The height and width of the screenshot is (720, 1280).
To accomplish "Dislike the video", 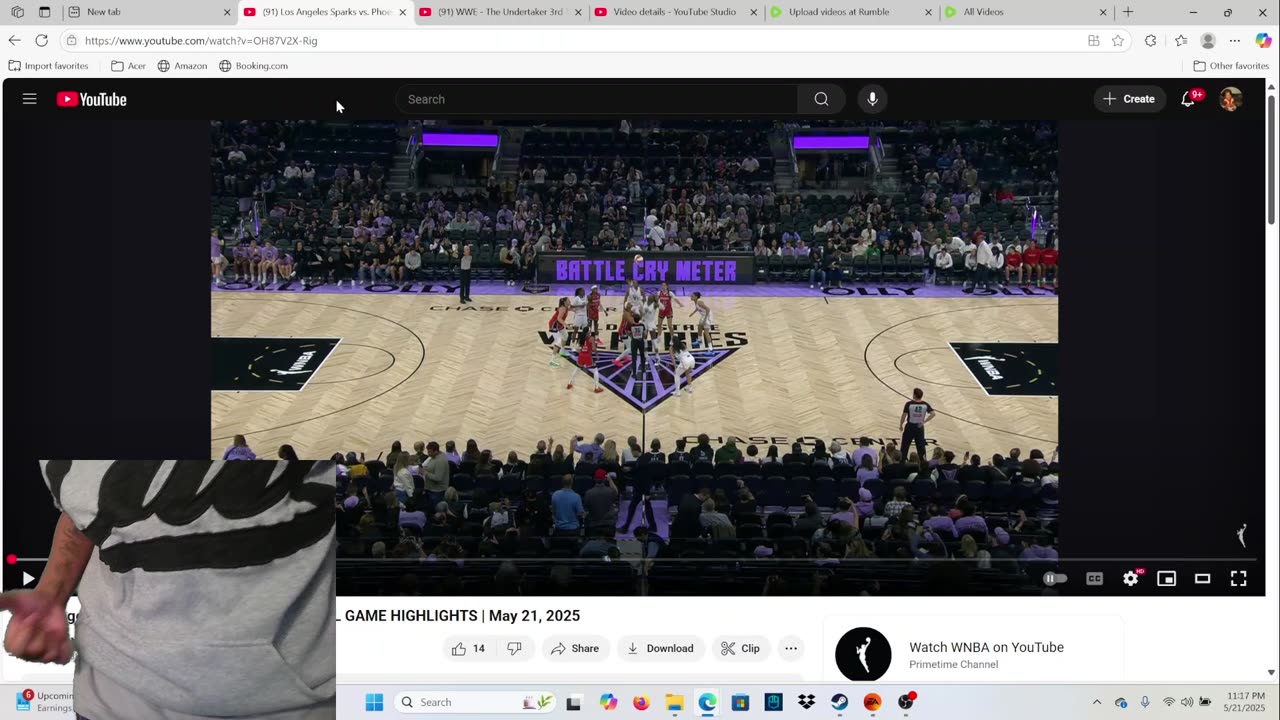I will (x=514, y=648).
